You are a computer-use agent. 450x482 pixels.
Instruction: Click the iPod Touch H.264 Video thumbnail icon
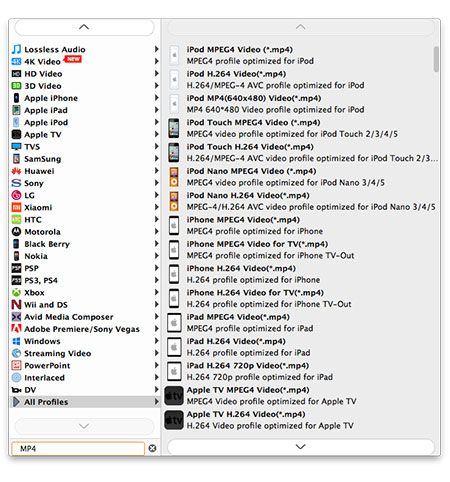(173, 152)
